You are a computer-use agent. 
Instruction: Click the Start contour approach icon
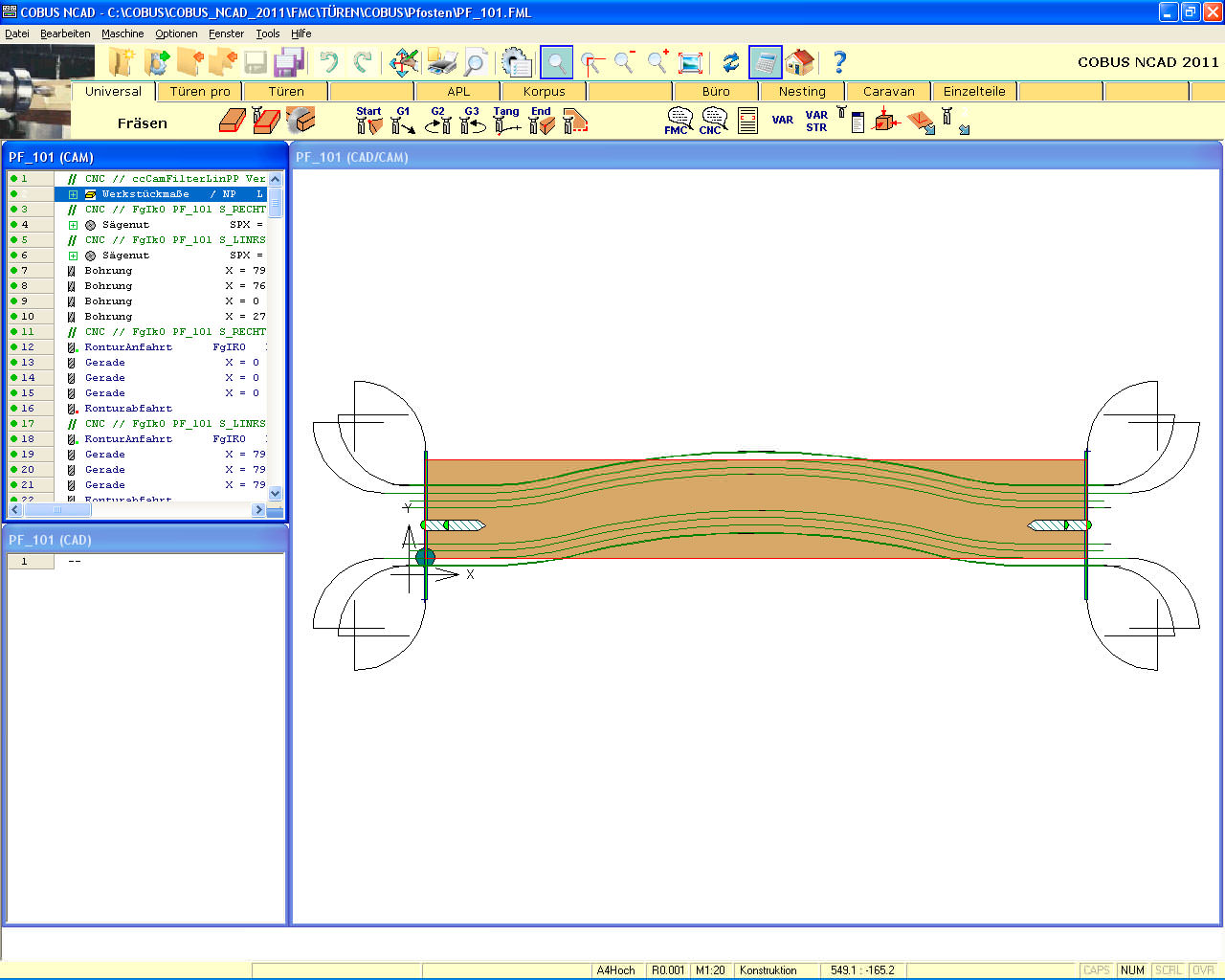(x=368, y=121)
